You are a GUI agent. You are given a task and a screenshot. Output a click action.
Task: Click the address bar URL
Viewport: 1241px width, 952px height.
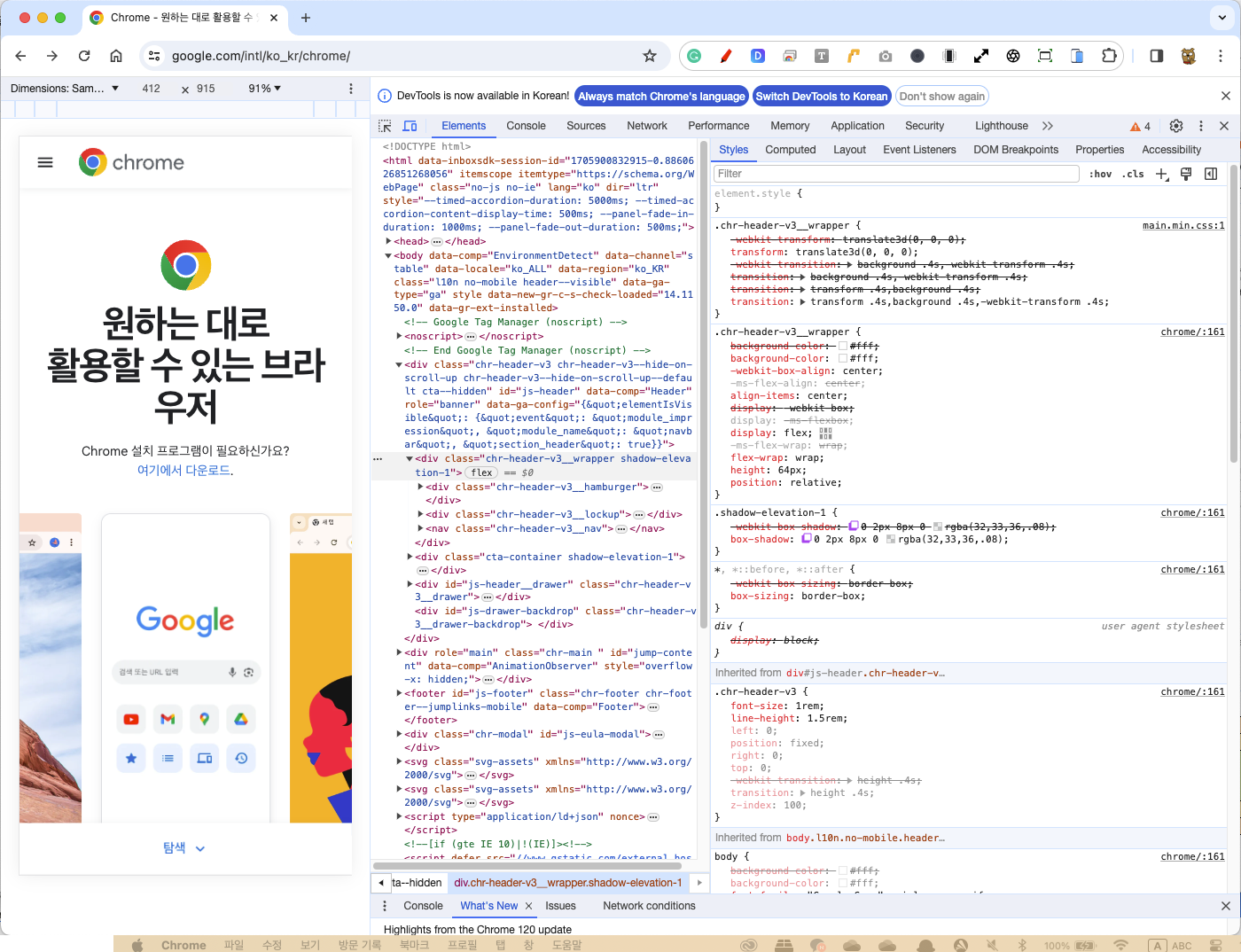click(x=261, y=56)
